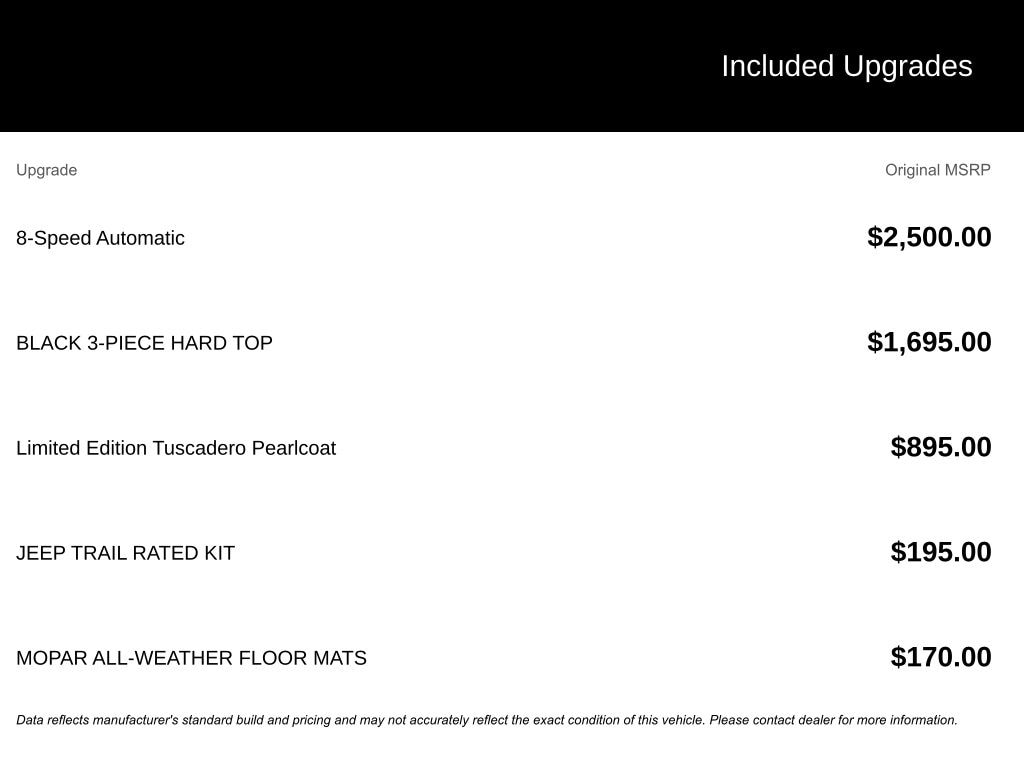Click the word 'MOPAR' in floor mats row

[x=51, y=658]
